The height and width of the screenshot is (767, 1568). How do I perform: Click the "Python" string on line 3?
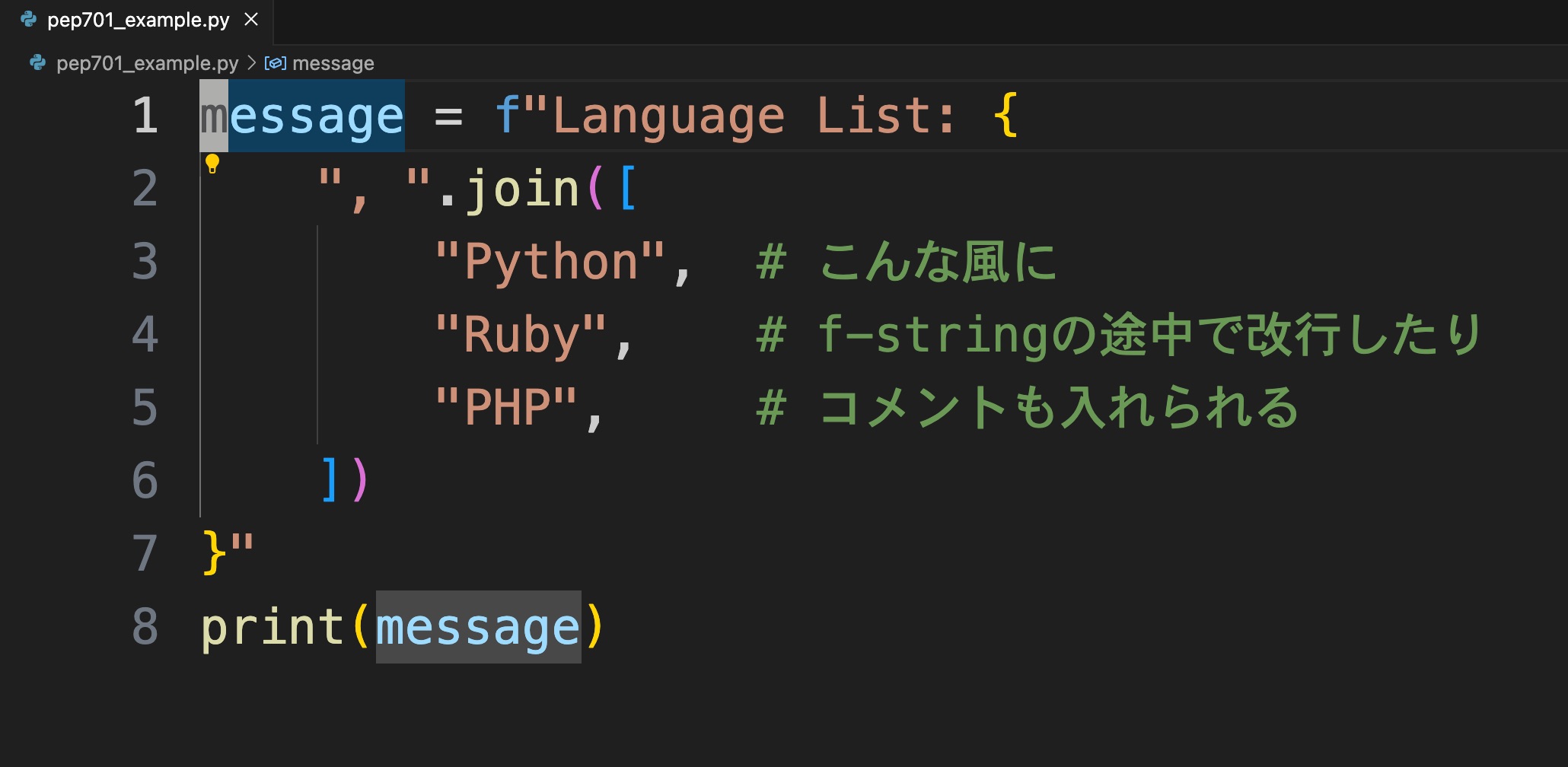[x=550, y=262]
